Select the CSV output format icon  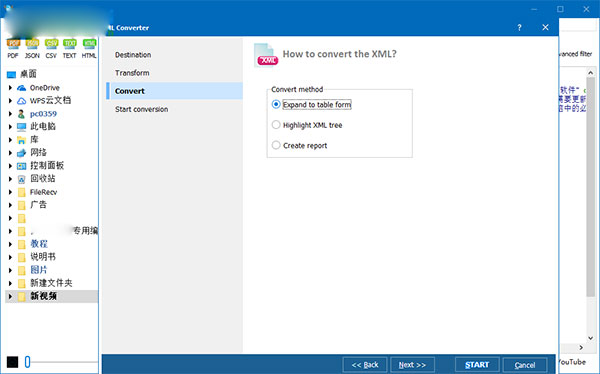click(51, 48)
